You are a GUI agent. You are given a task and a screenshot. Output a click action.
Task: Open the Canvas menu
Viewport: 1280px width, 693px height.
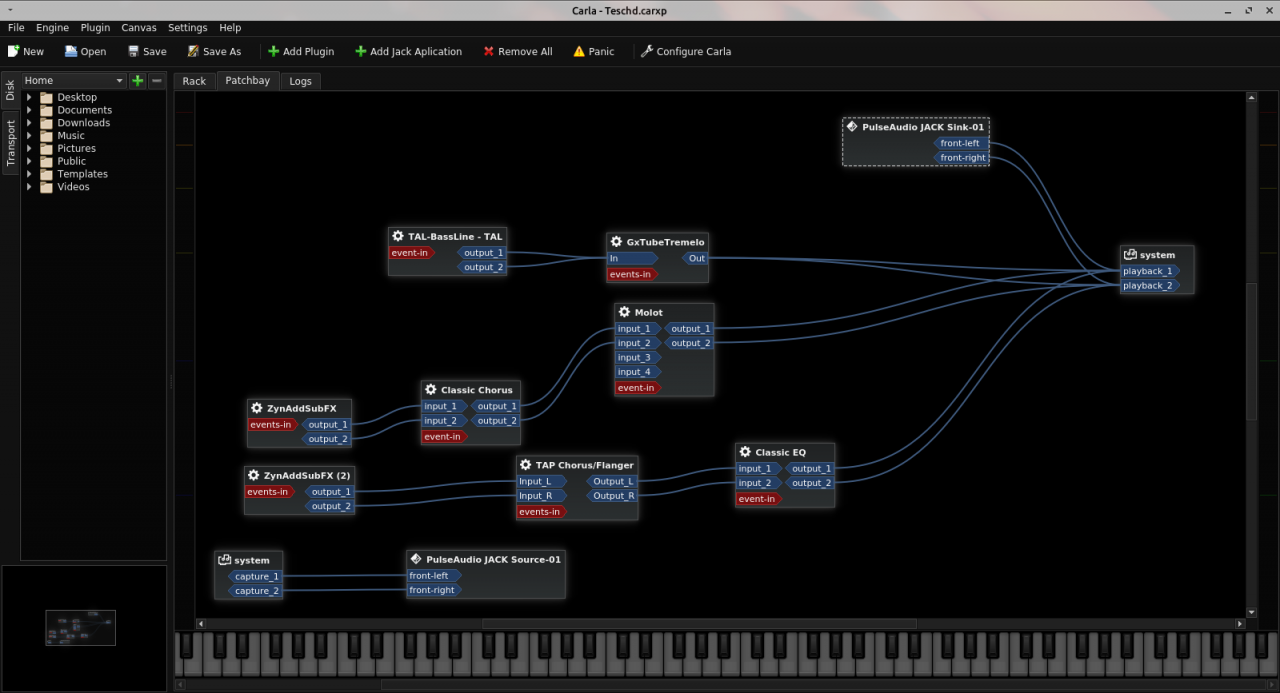click(139, 28)
